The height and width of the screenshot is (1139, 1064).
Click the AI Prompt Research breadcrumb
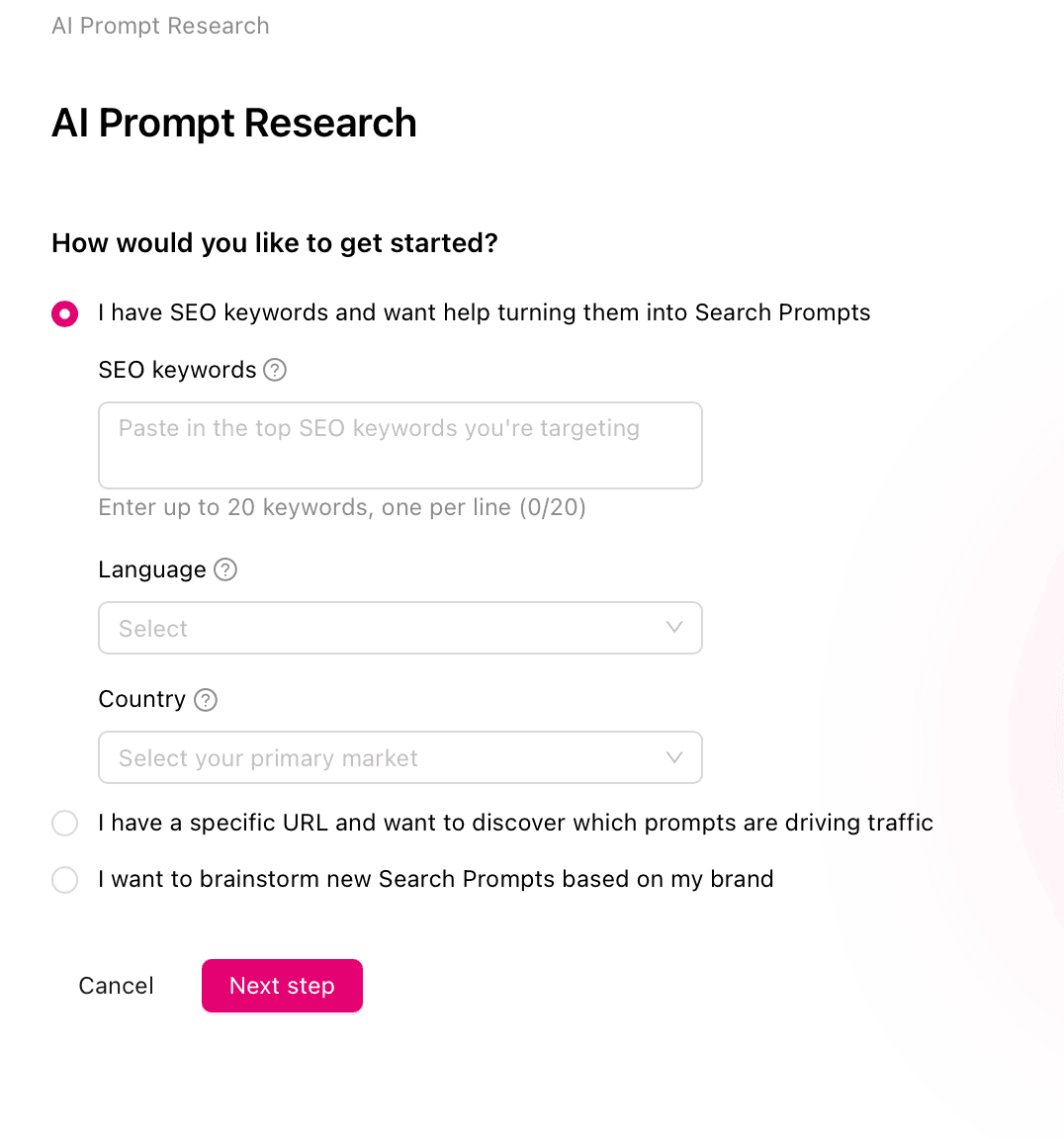159,26
